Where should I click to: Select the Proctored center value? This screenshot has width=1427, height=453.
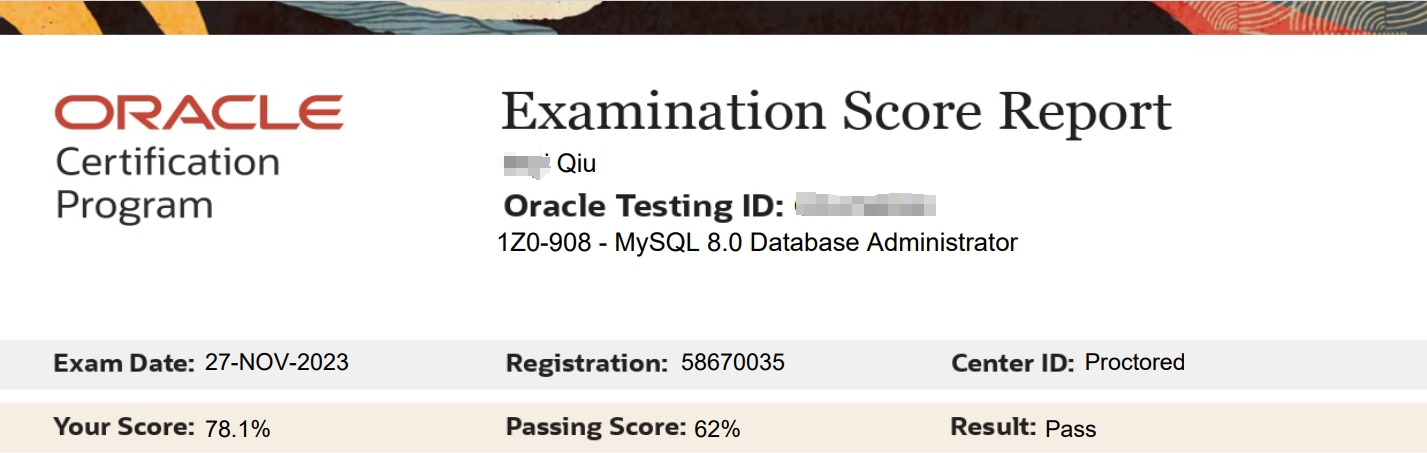click(x=1135, y=362)
